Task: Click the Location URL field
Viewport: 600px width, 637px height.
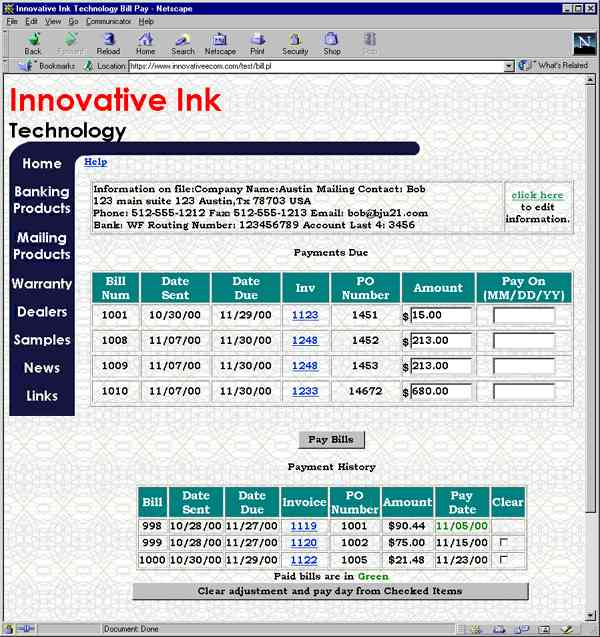Action: tap(316, 66)
